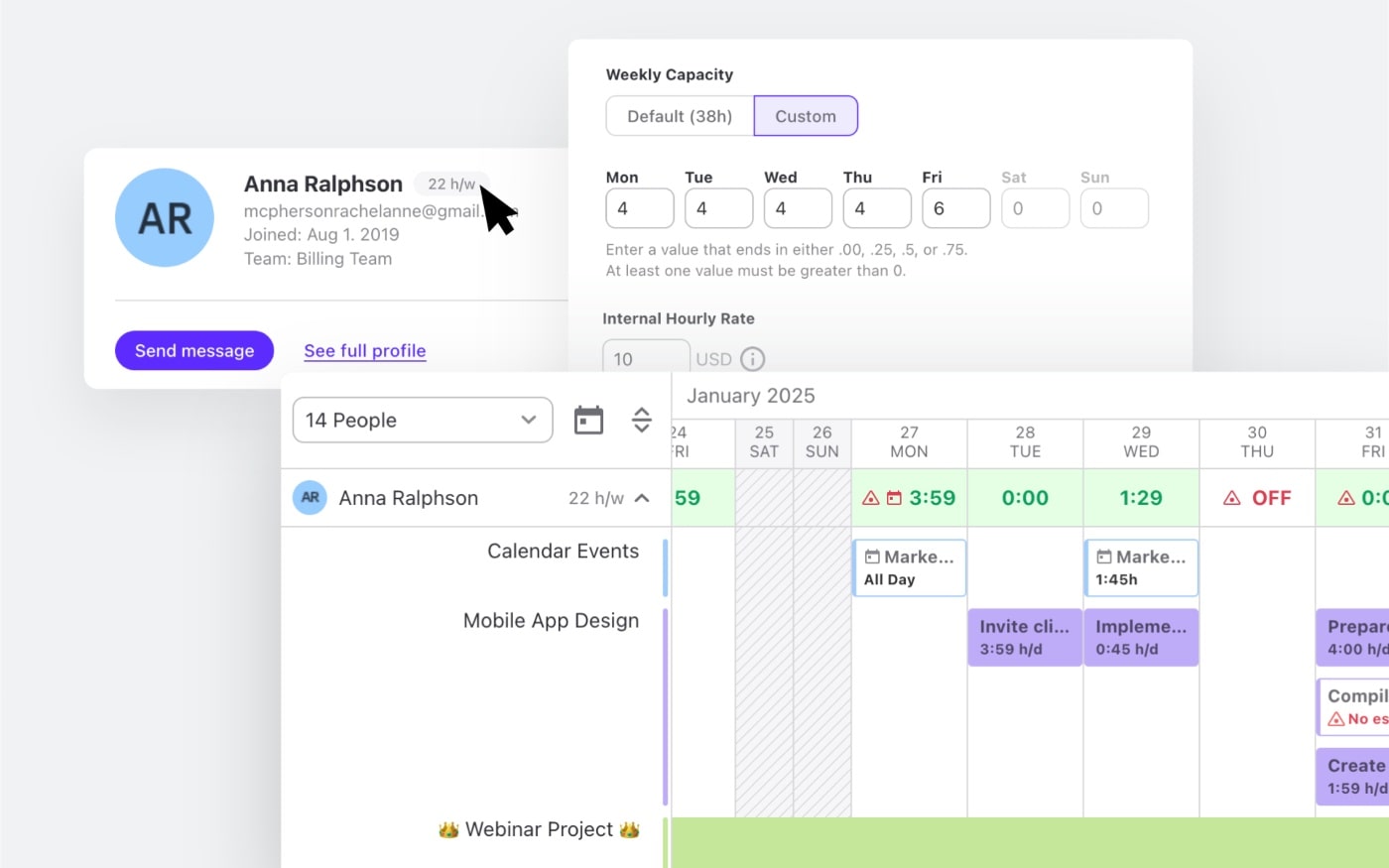Open the 14 People dropdown
This screenshot has height=868, width=1389.
pos(422,420)
